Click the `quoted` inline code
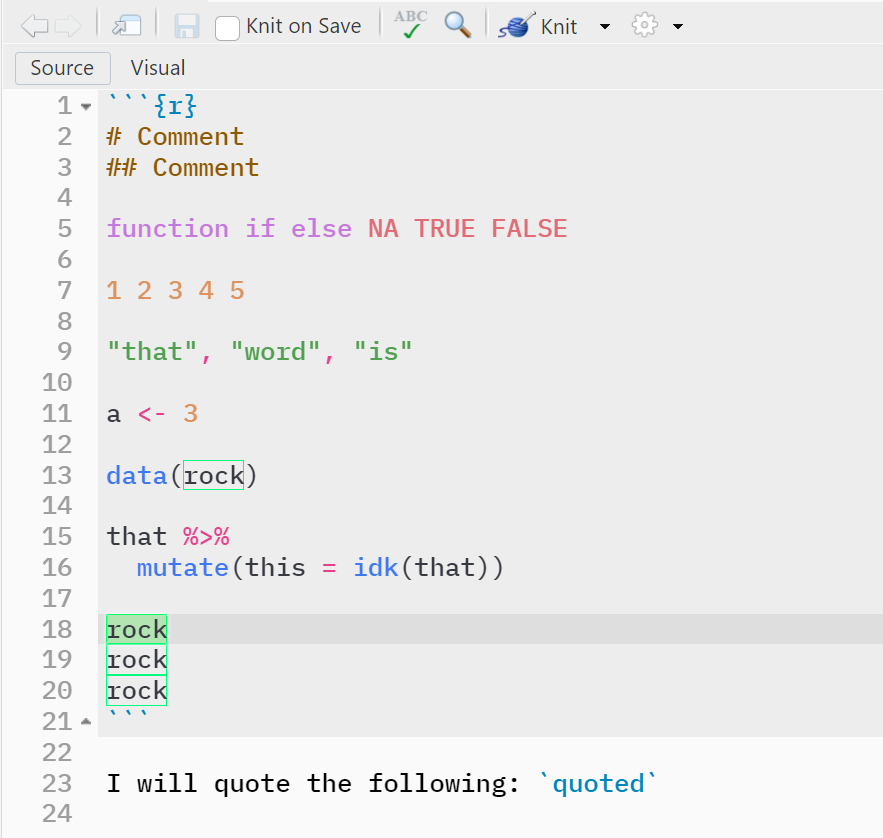The height and width of the screenshot is (838, 883). [598, 783]
